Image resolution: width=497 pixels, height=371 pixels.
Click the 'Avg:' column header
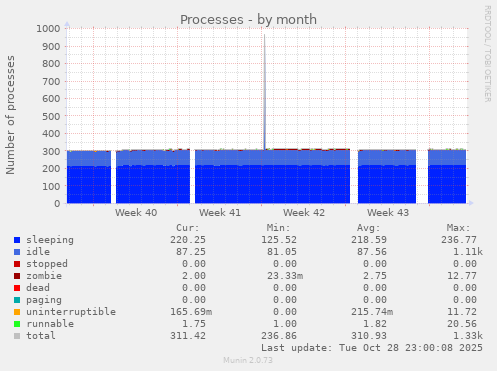tap(368, 228)
